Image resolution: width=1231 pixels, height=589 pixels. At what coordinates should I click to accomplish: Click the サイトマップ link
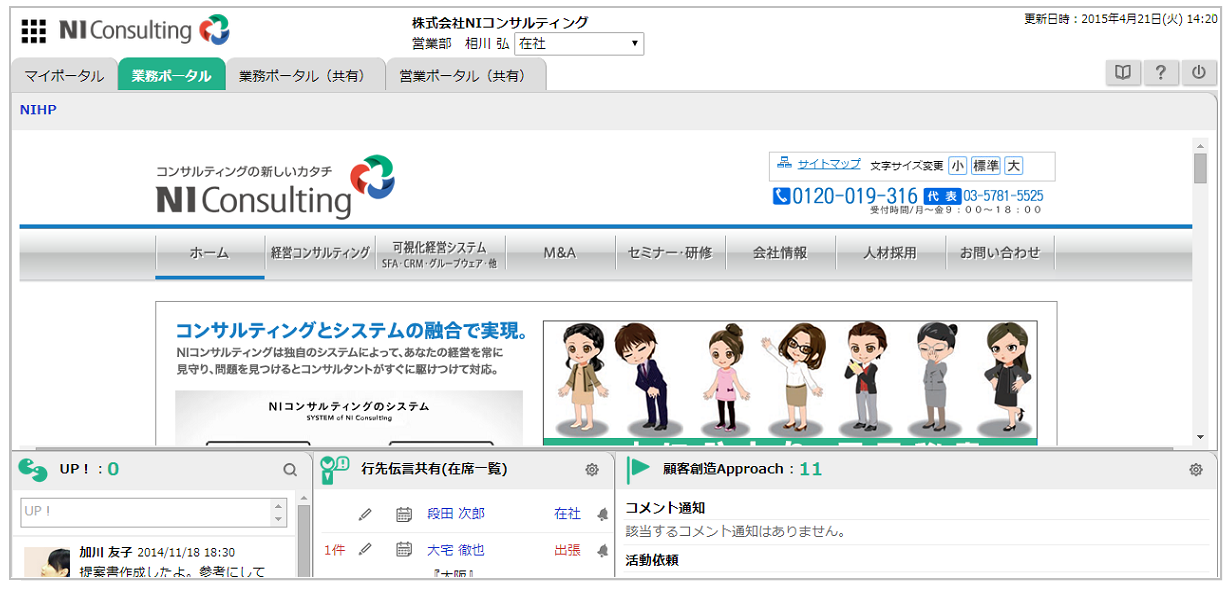point(829,164)
